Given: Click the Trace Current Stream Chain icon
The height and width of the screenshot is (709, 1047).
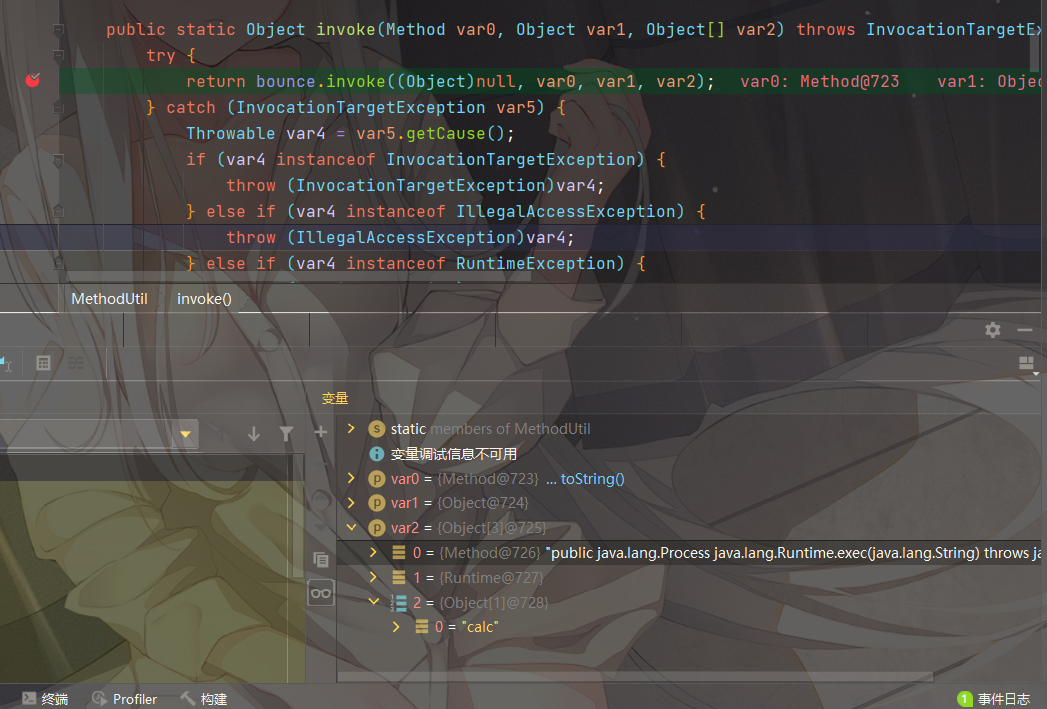Looking at the screenshot, I should click(x=76, y=363).
